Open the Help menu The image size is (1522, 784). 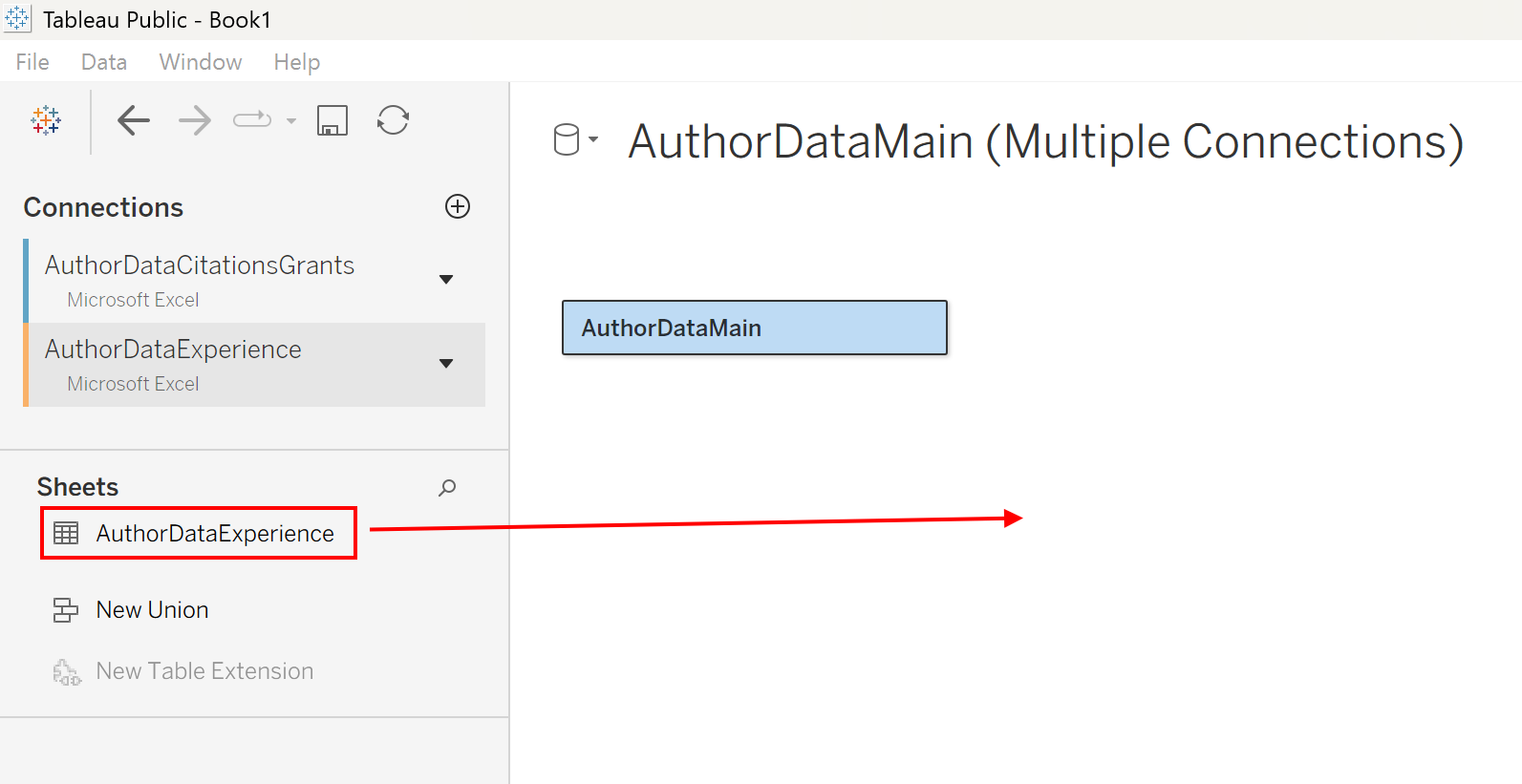tap(297, 62)
